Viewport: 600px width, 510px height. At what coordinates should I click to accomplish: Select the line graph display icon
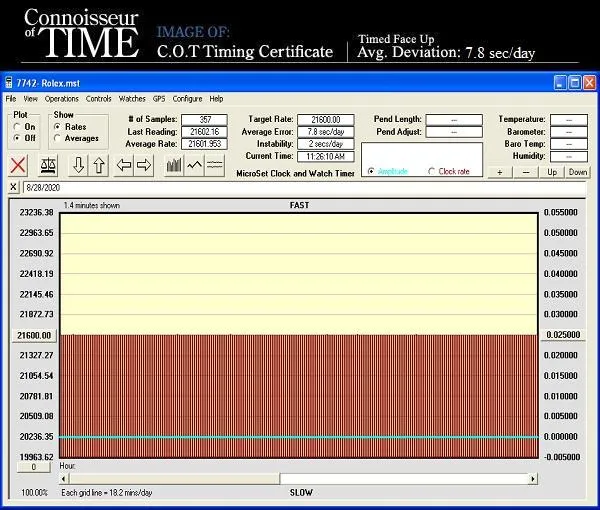[194, 165]
